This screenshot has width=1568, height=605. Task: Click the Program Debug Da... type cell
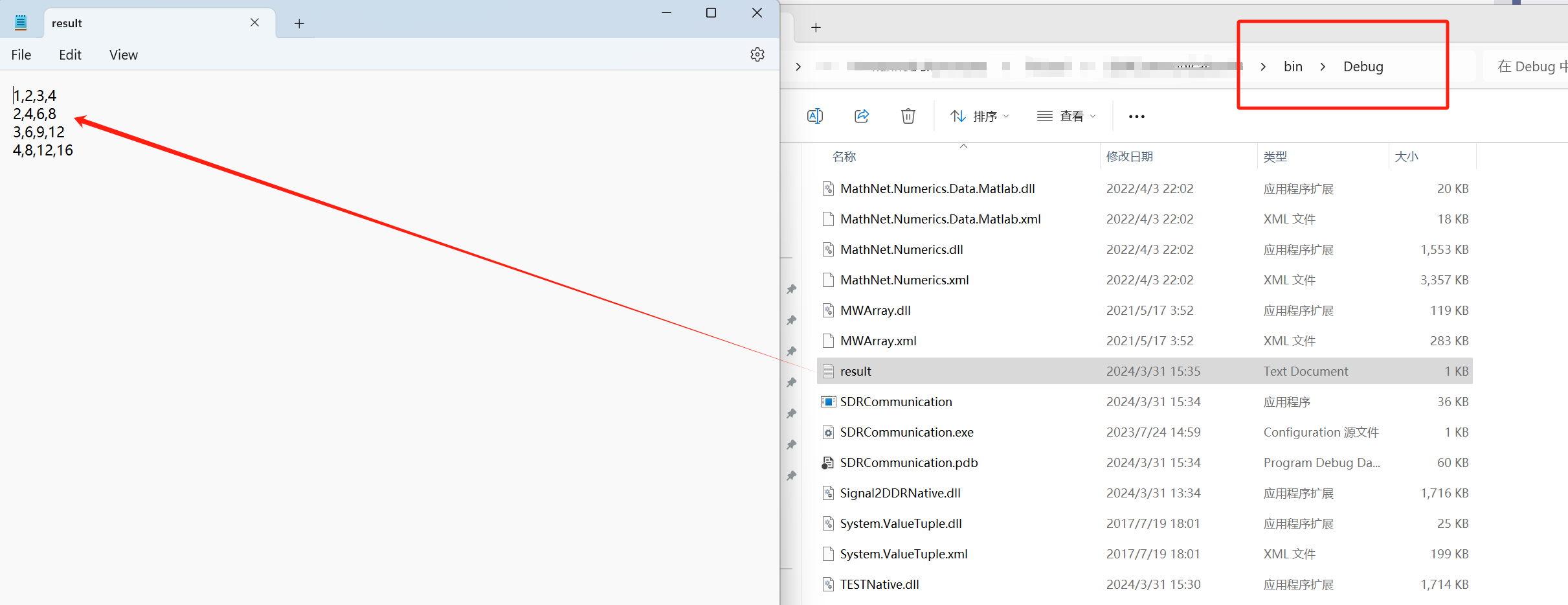pyautogui.click(x=1321, y=462)
